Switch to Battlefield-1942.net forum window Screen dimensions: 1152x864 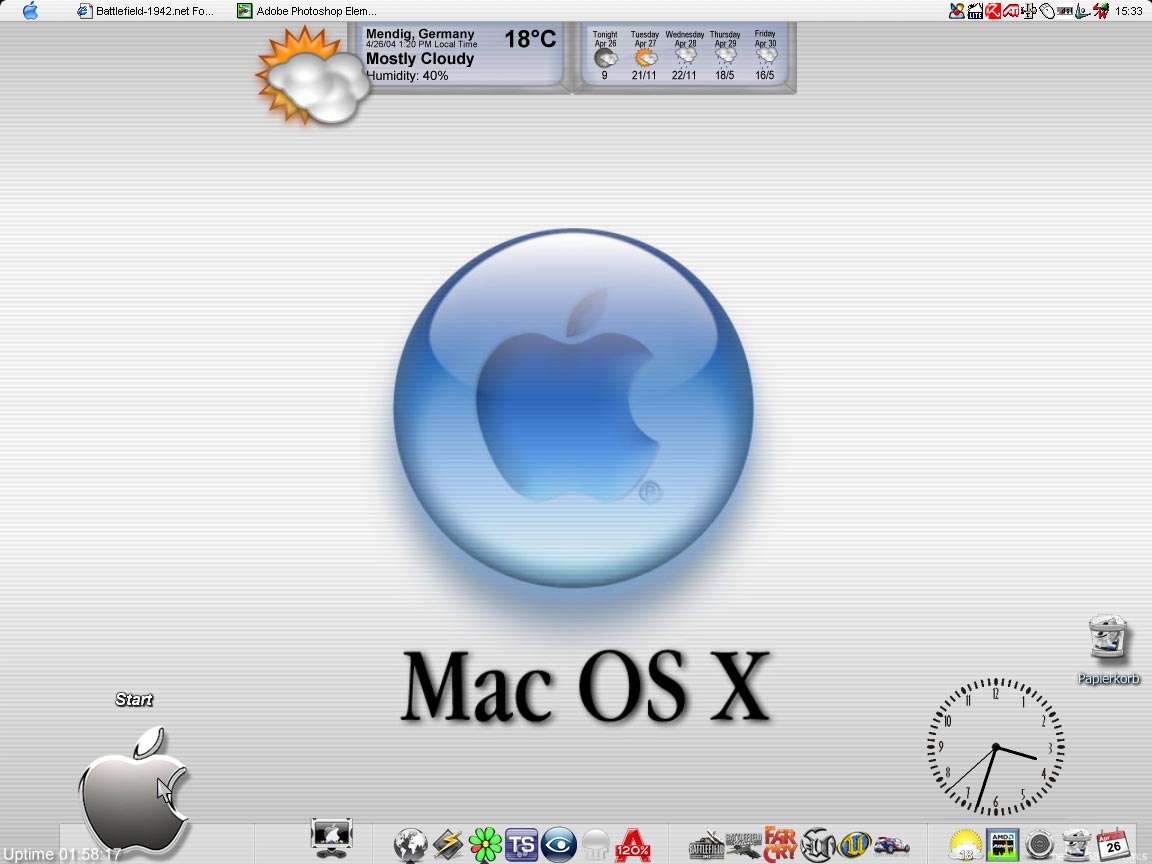click(x=145, y=11)
